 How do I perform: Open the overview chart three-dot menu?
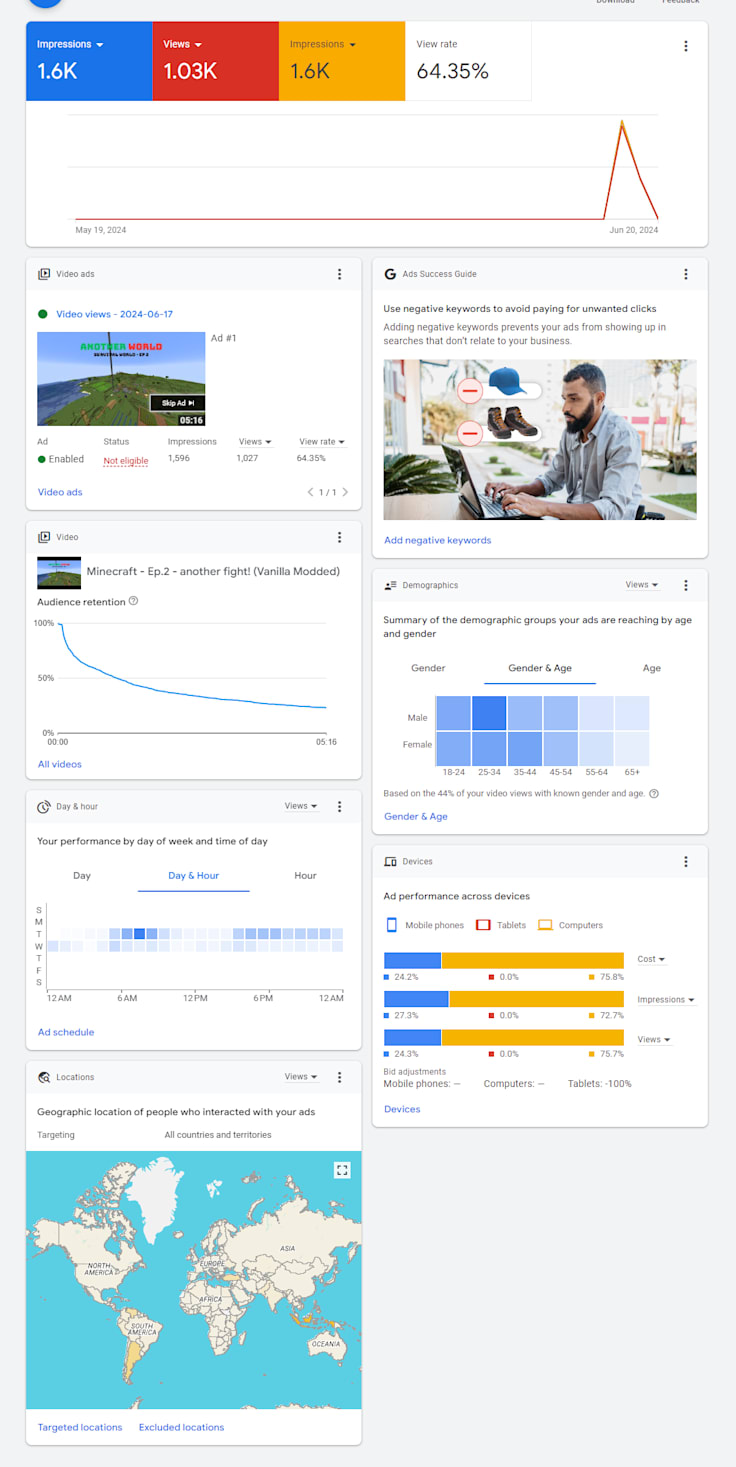pyautogui.click(x=686, y=46)
